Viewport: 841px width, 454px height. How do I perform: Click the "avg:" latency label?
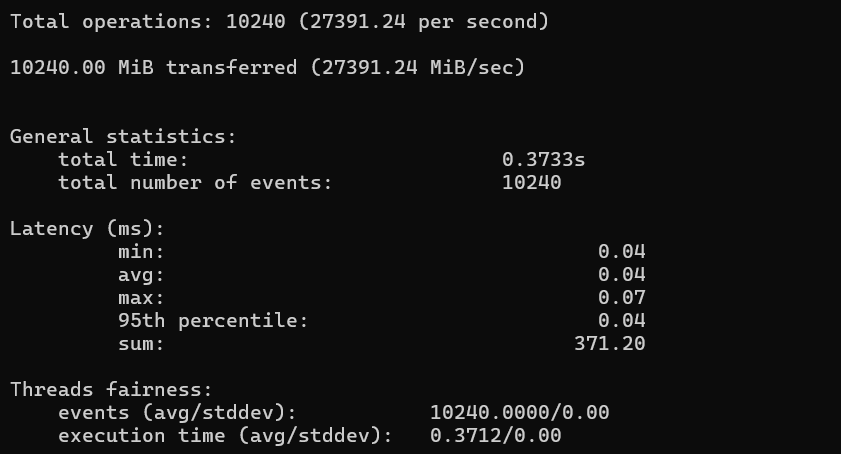[x=141, y=274]
